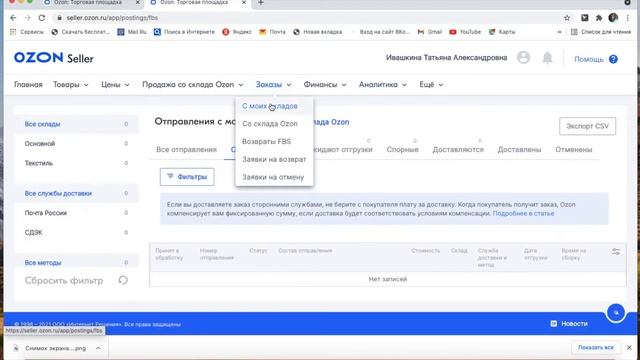Select Заявки на возврат menu item
Viewport: 640px width, 360px height.
click(274, 159)
